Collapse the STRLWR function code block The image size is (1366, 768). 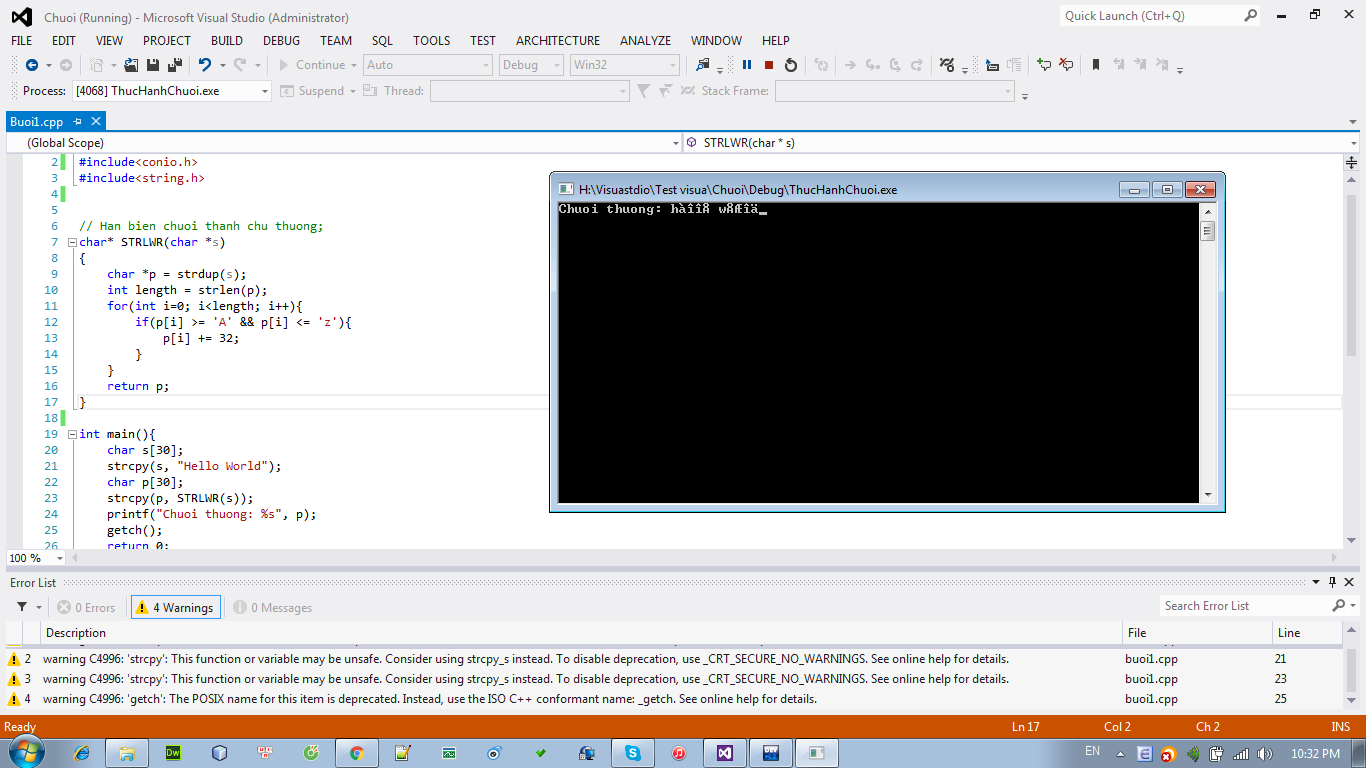[x=71, y=242]
